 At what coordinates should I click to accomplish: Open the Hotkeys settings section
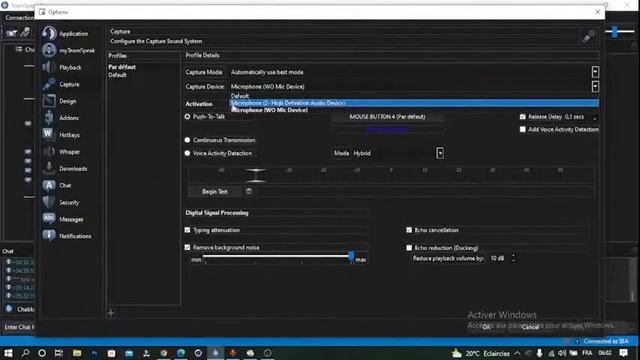(x=61, y=134)
